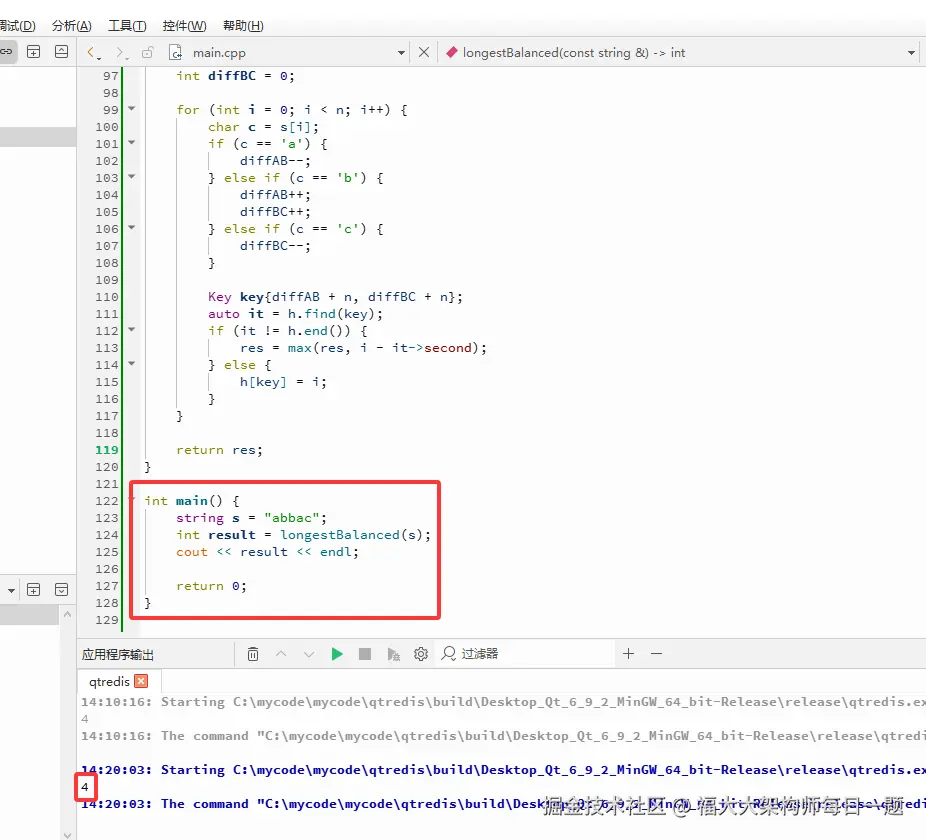926x840 pixels.
Task: Re-run the application with green play button
Action: click(x=337, y=654)
